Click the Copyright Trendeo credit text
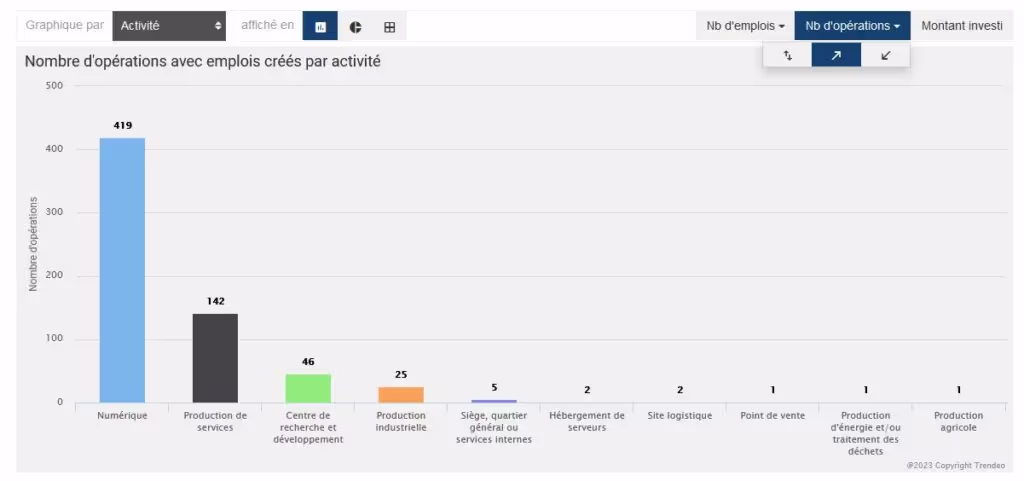 pos(955,465)
